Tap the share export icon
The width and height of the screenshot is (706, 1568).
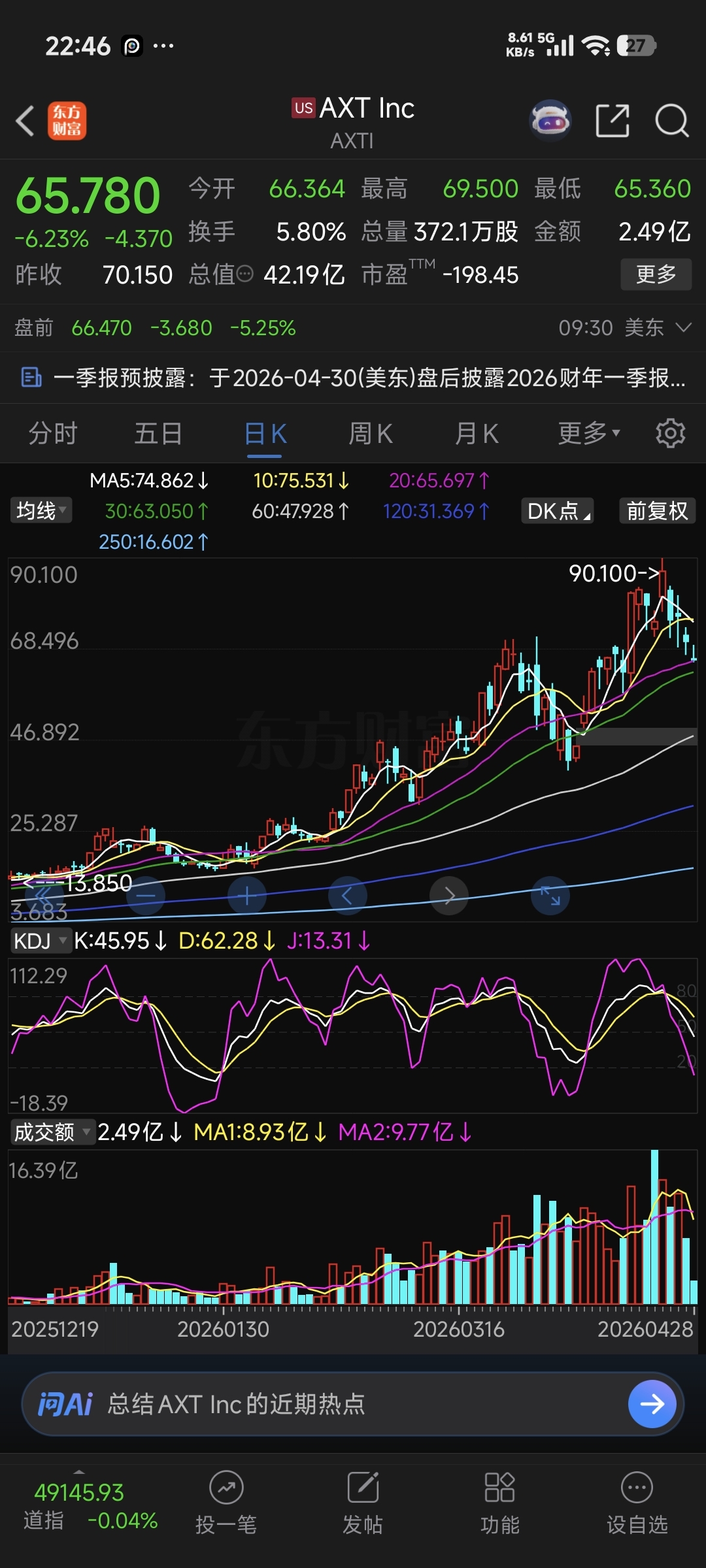tap(613, 121)
